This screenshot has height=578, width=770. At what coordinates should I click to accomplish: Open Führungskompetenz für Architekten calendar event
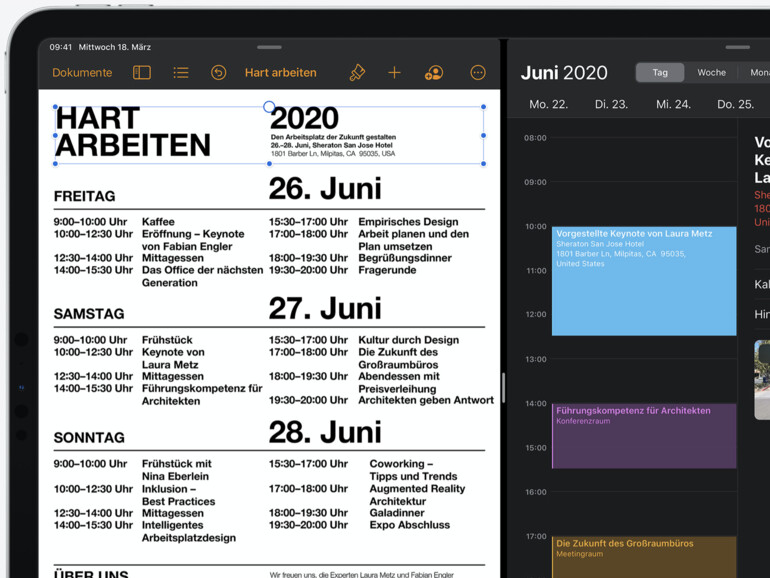pyautogui.click(x=644, y=436)
